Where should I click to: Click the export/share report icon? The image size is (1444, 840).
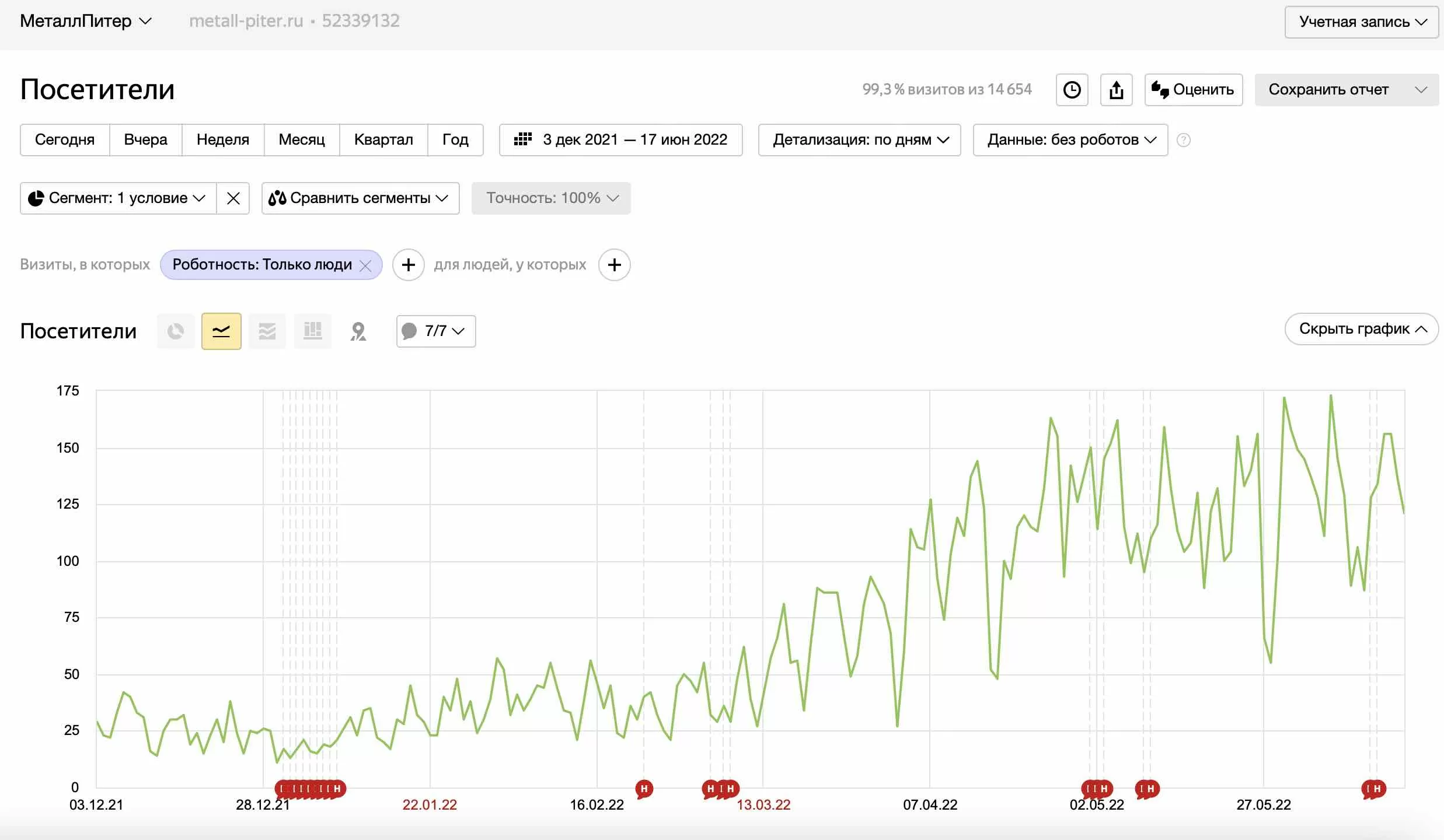point(1116,90)
